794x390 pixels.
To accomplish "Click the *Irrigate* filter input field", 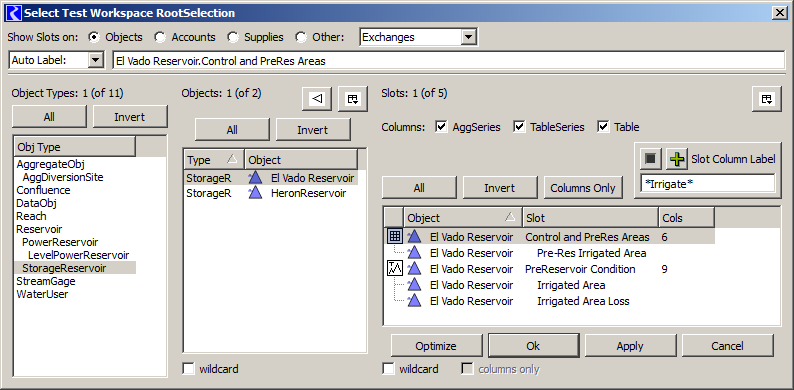I will coord(707,184).
